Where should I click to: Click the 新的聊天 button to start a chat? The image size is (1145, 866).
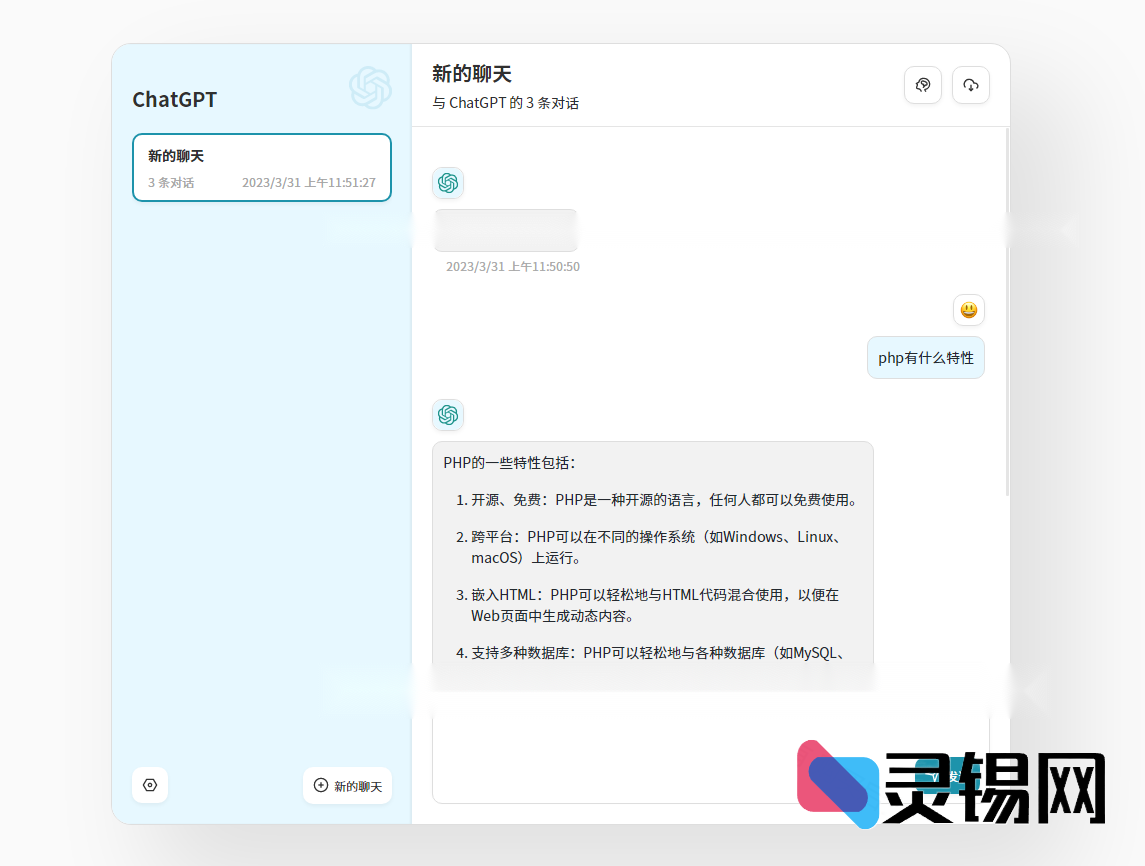[x=347, y=786]
